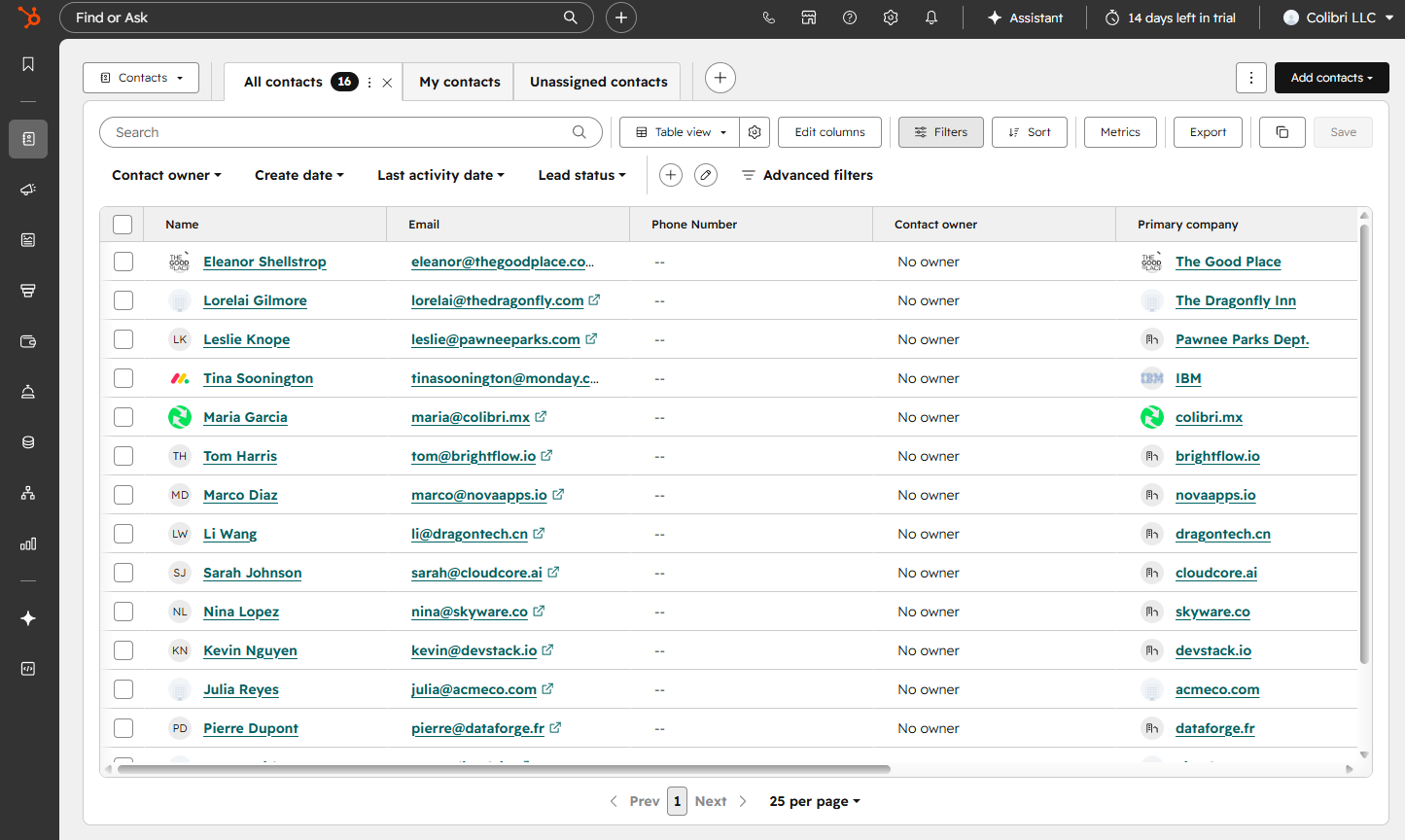Click the Edit columns button

pos(829,131)
